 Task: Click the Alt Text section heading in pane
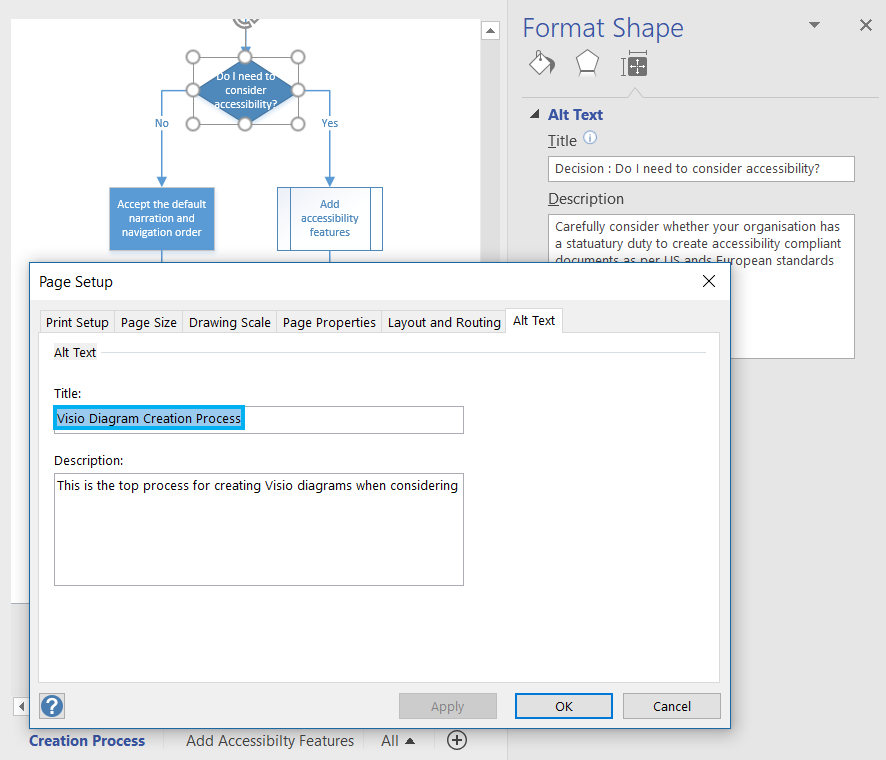click(575, 115)
